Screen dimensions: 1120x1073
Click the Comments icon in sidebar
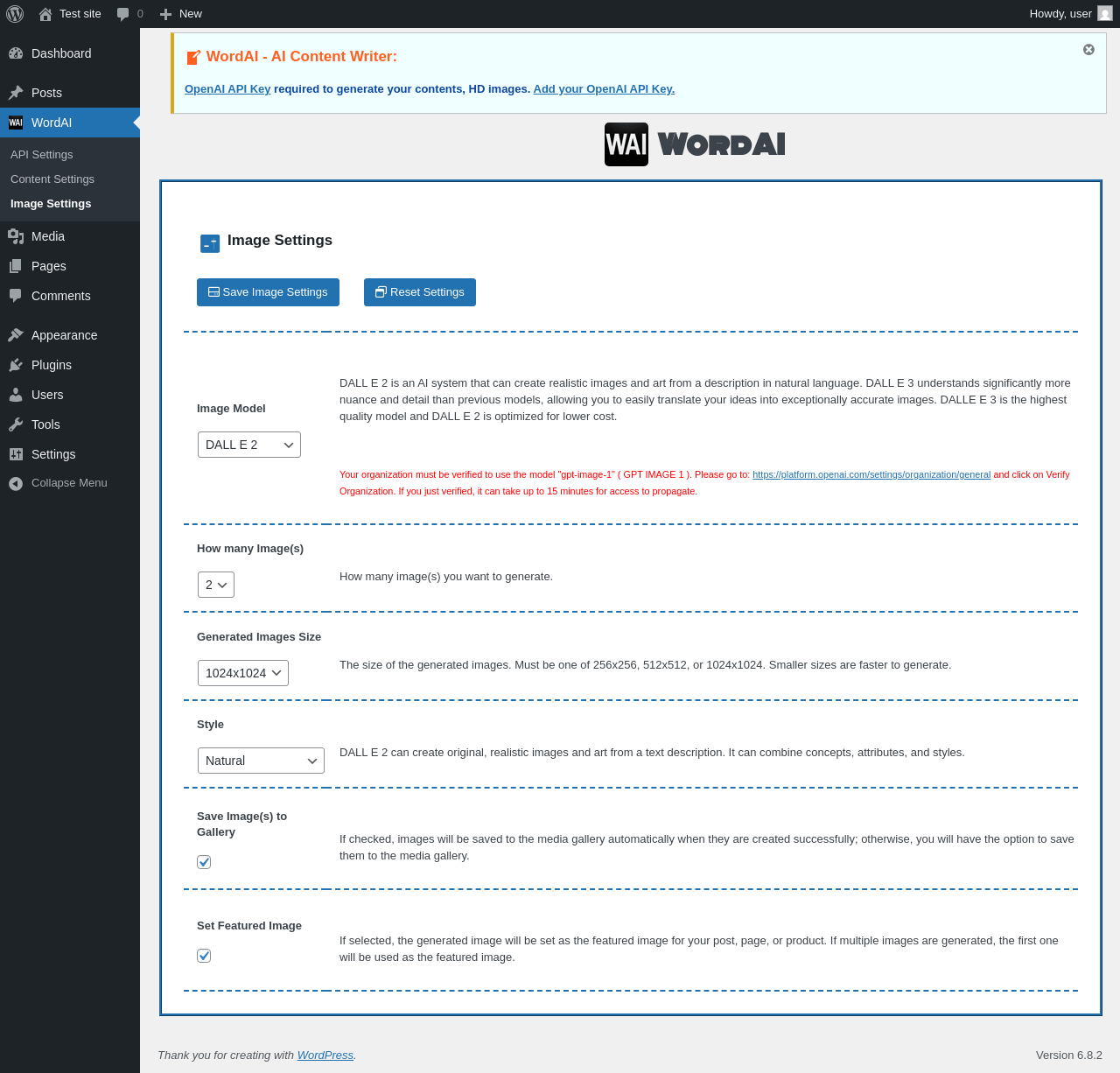pyautogui.click(x=16, y=296)
